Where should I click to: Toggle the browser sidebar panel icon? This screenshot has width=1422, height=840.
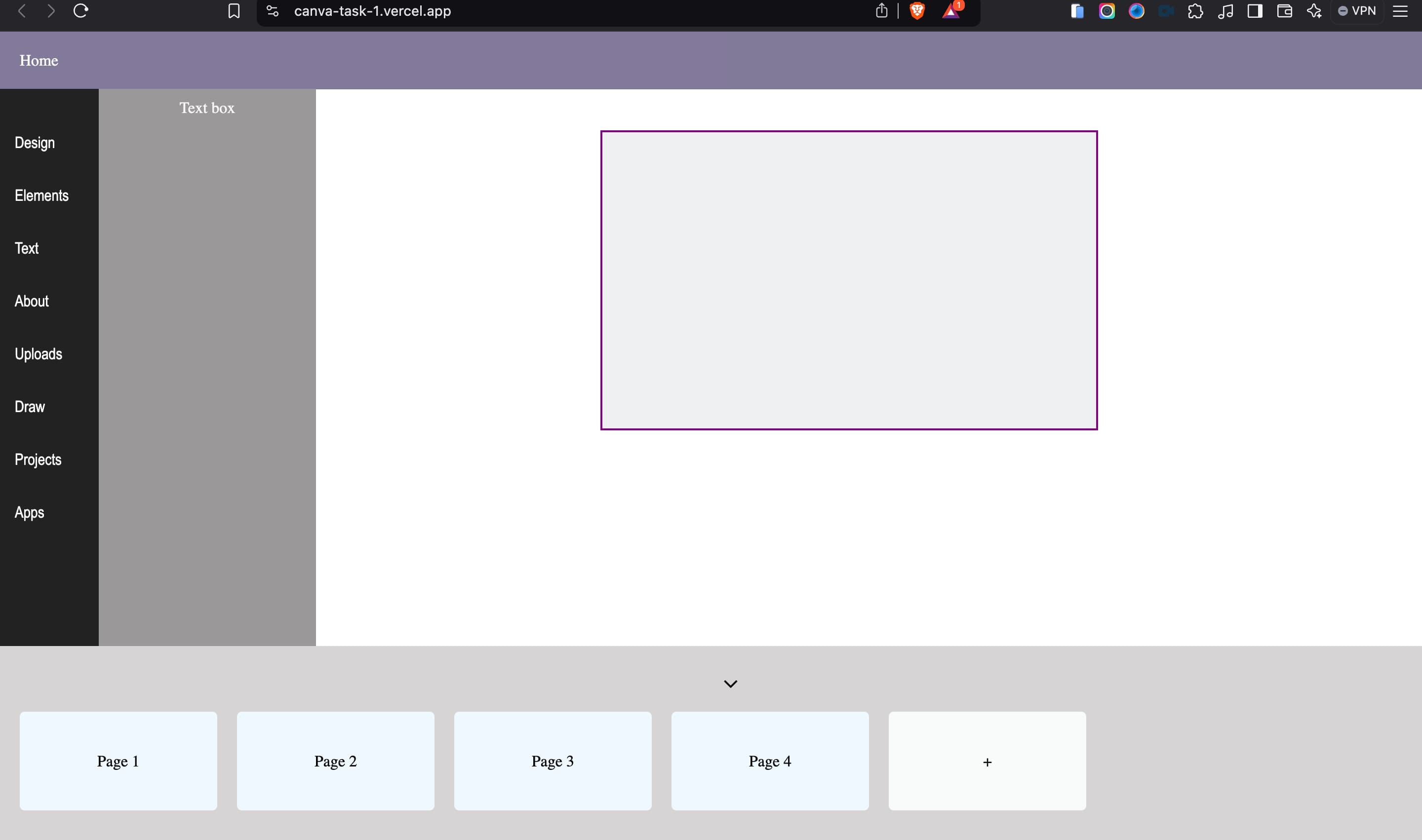click(x=1255, y=11)
